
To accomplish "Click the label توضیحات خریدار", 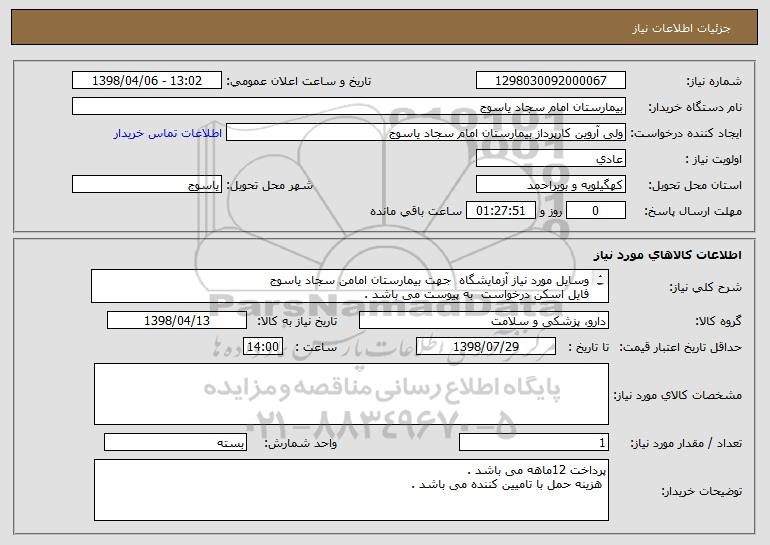I will pyautogui.click(x=701, y=491).
